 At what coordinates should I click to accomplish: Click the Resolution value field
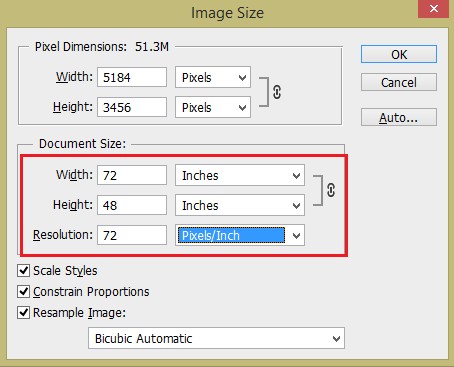[x=132, y=235]
